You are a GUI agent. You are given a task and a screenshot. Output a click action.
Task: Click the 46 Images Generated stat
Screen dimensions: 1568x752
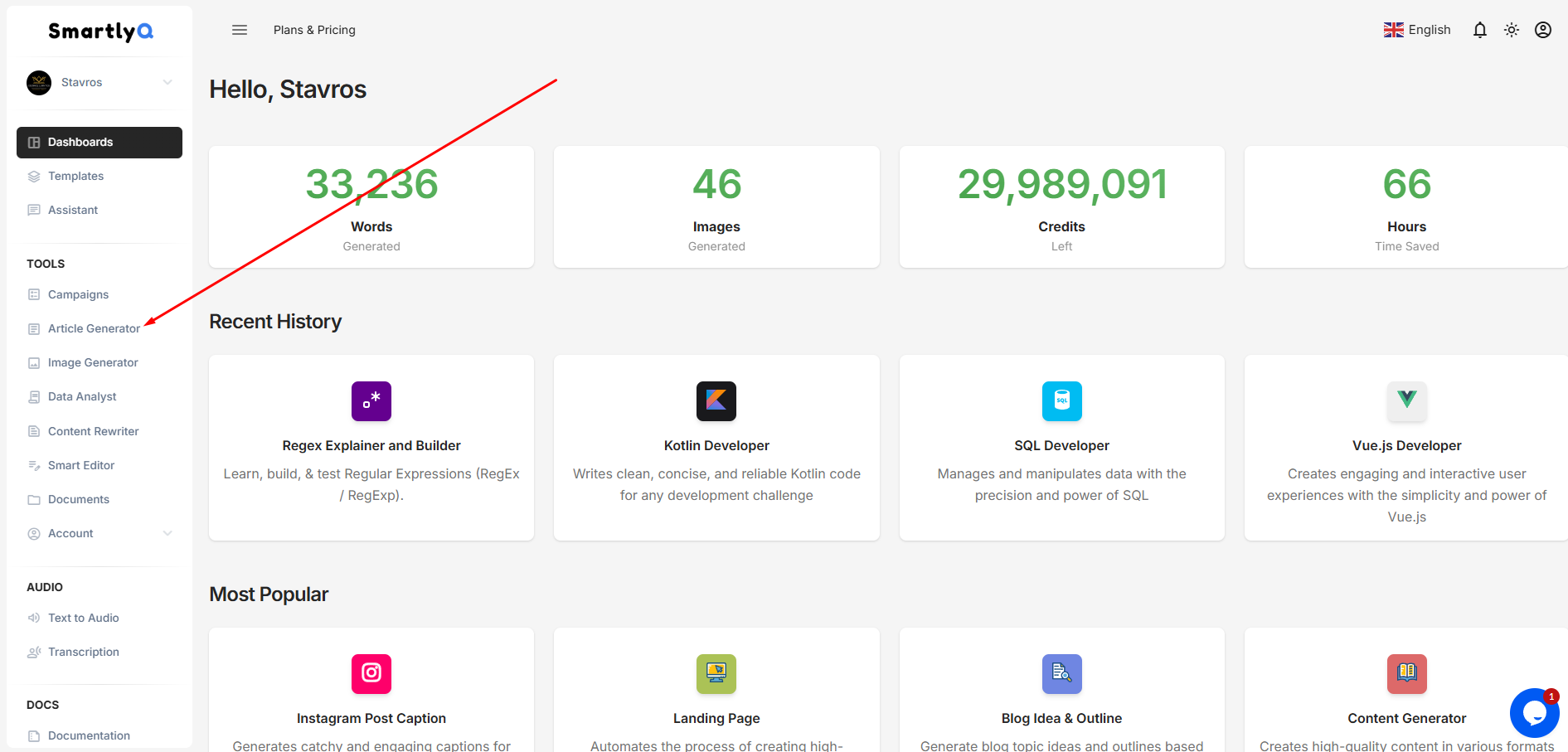tap(716, 207)
